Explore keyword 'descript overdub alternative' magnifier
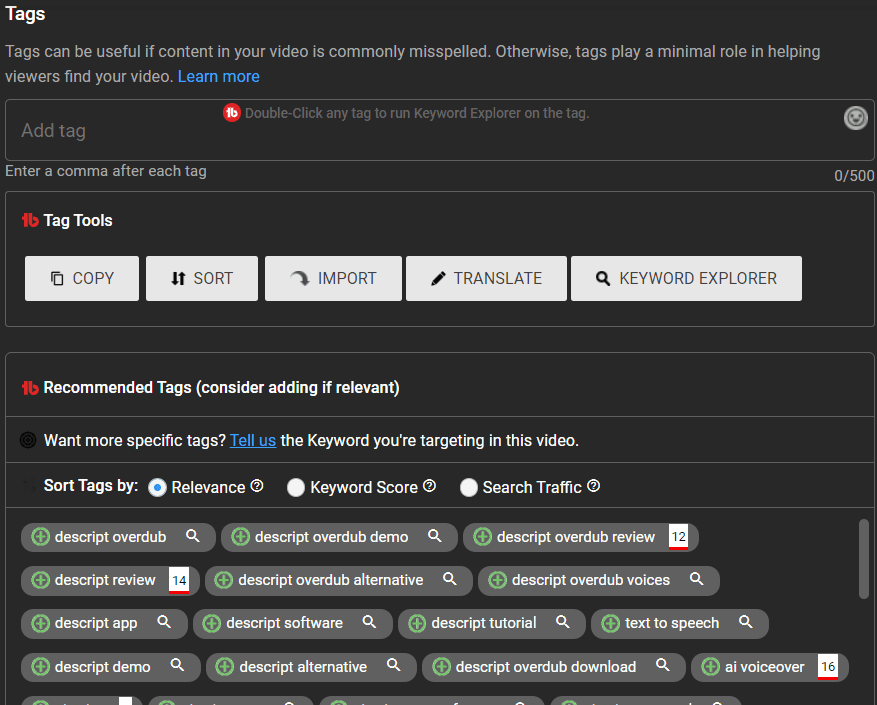 click(450, 579)
